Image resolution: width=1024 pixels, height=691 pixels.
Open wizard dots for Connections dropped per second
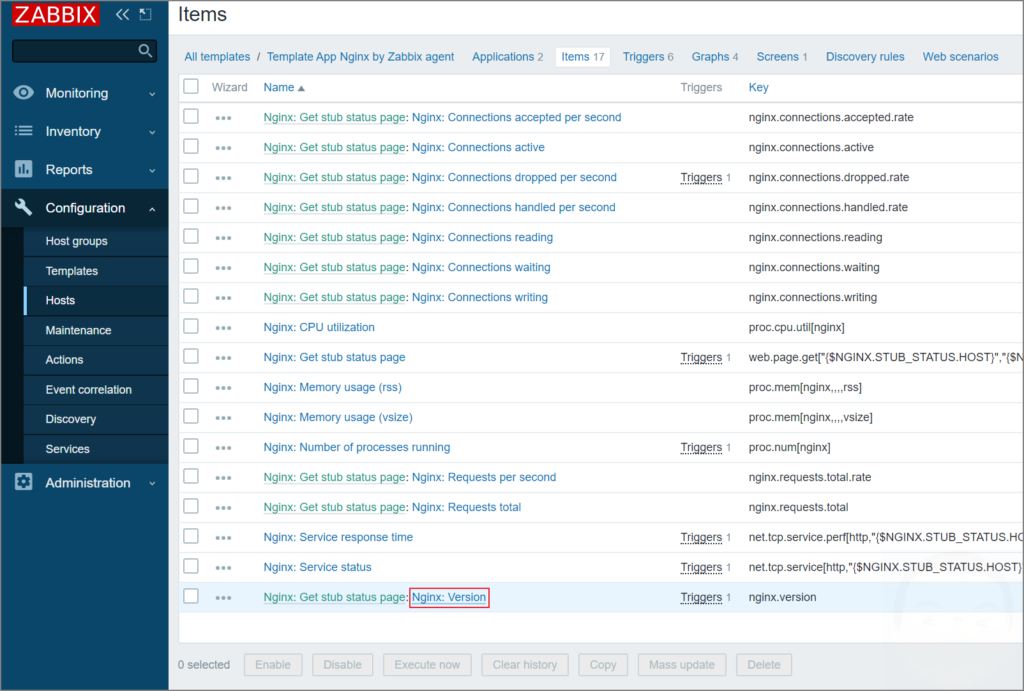[x=223, y=178]
